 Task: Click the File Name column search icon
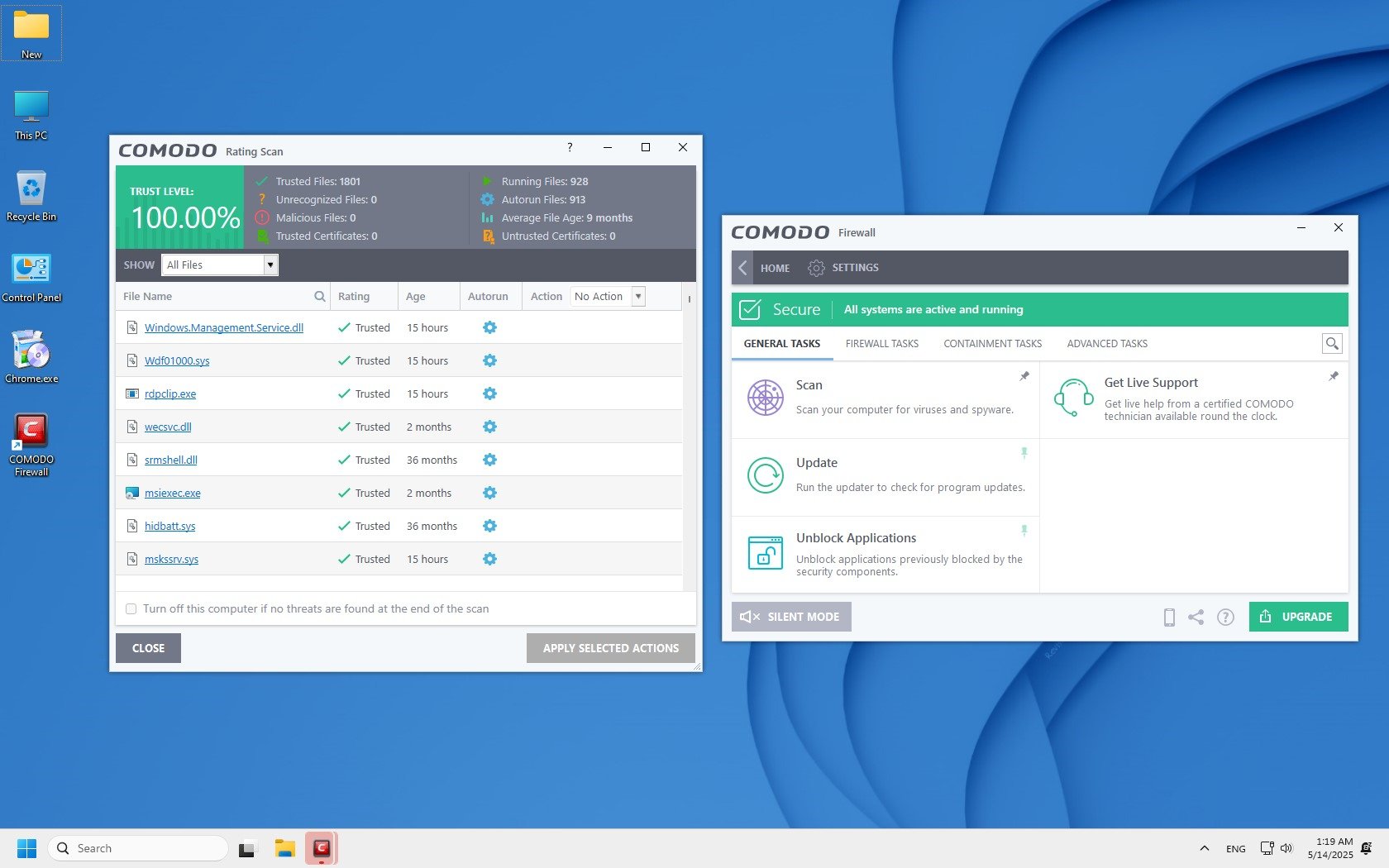[x=319, y=297]
